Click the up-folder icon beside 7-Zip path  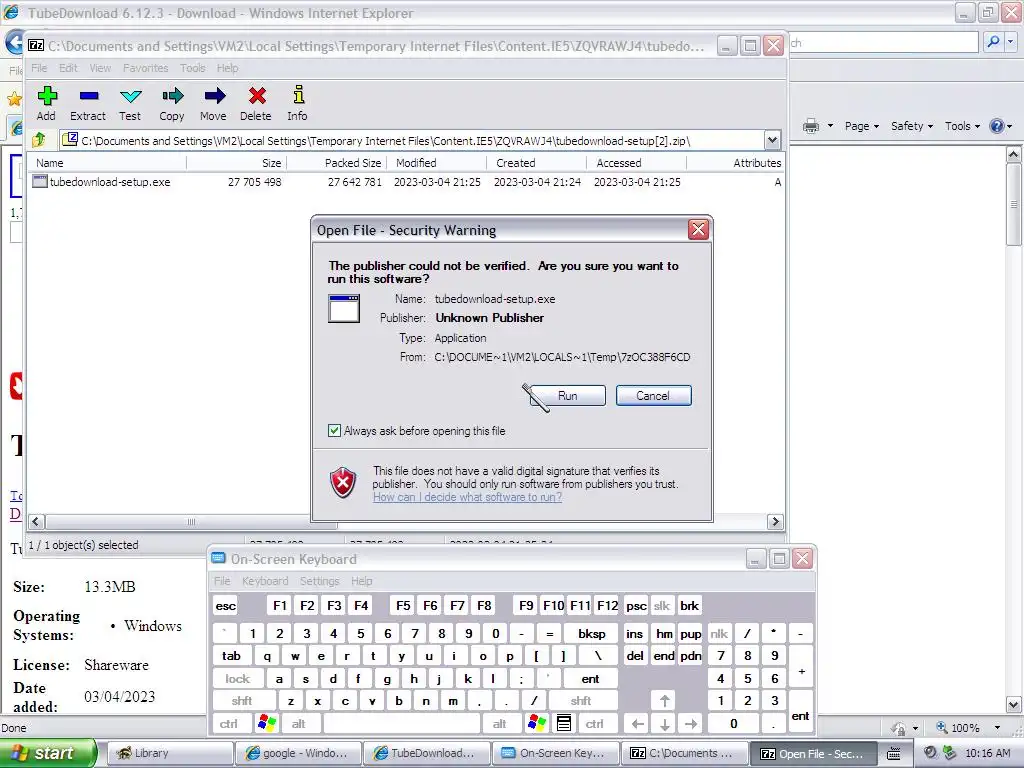39,139
